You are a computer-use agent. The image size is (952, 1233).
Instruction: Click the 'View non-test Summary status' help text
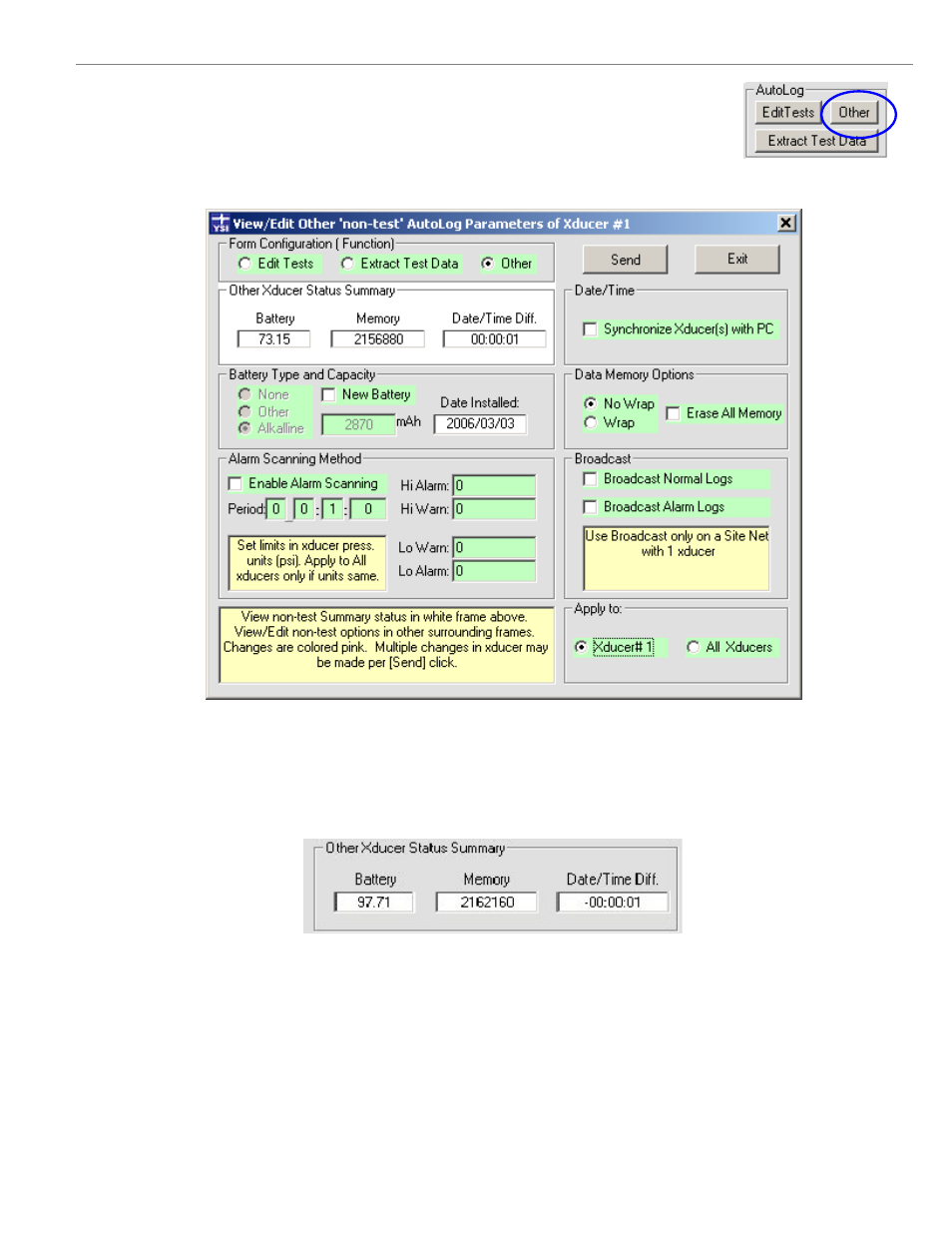[386, 645]
